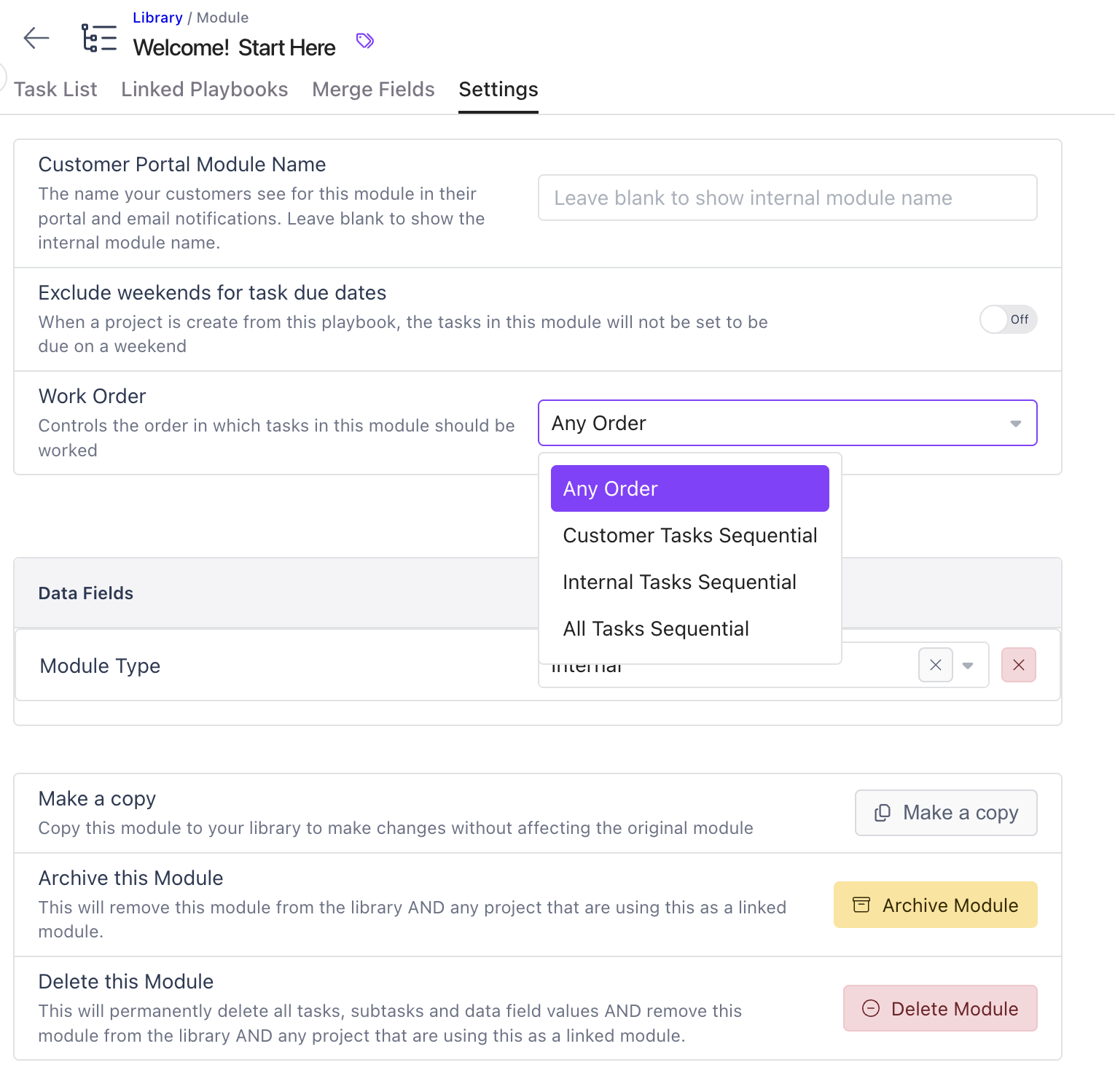1115x1092 pixels.
Task: Click the back arrow icon
Action: (x=36, y=39)
